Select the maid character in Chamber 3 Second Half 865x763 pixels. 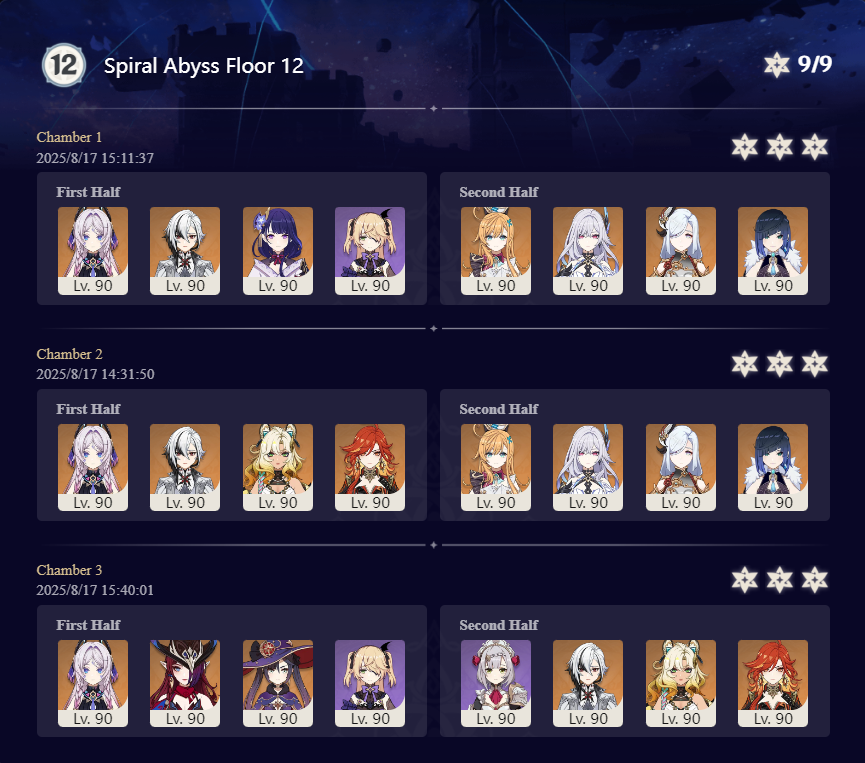(496, 683)
